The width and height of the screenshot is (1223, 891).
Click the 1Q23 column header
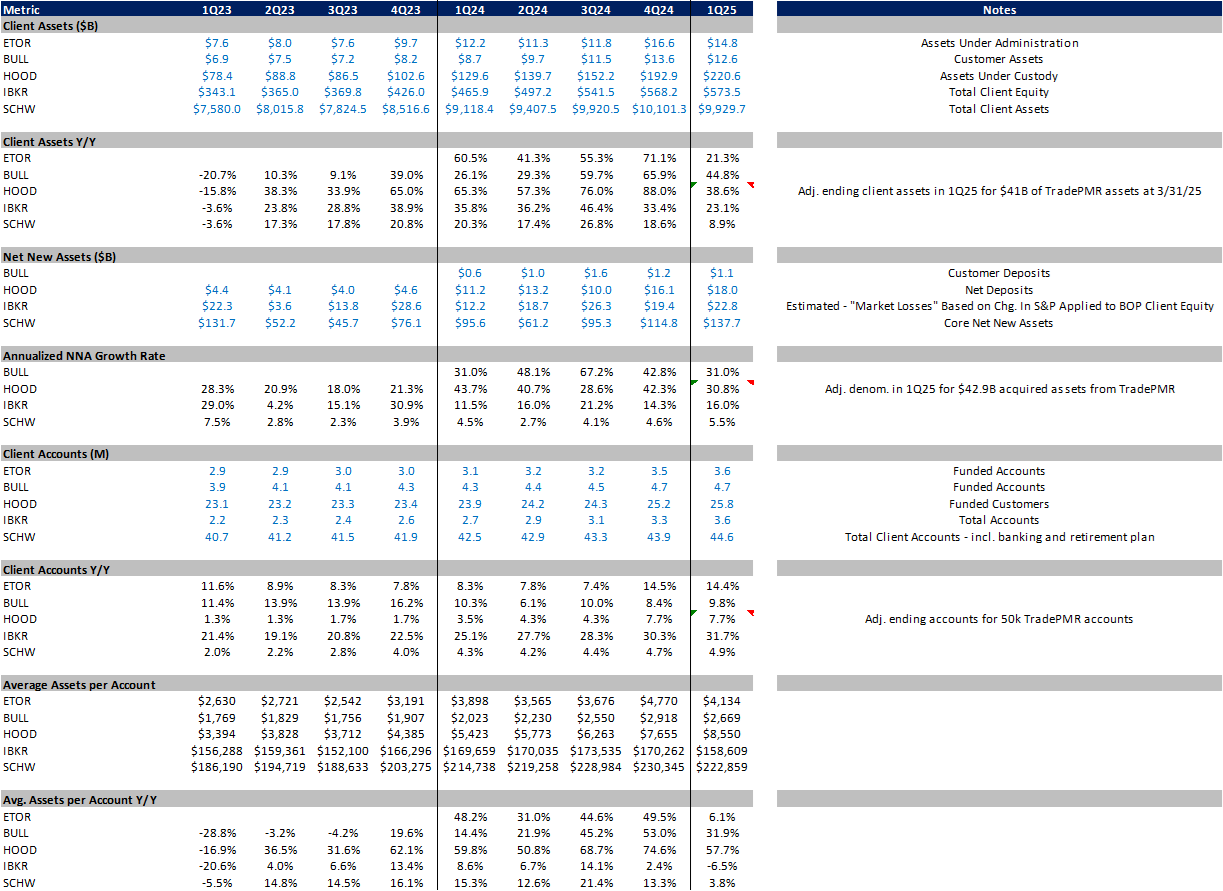[217, 10]
